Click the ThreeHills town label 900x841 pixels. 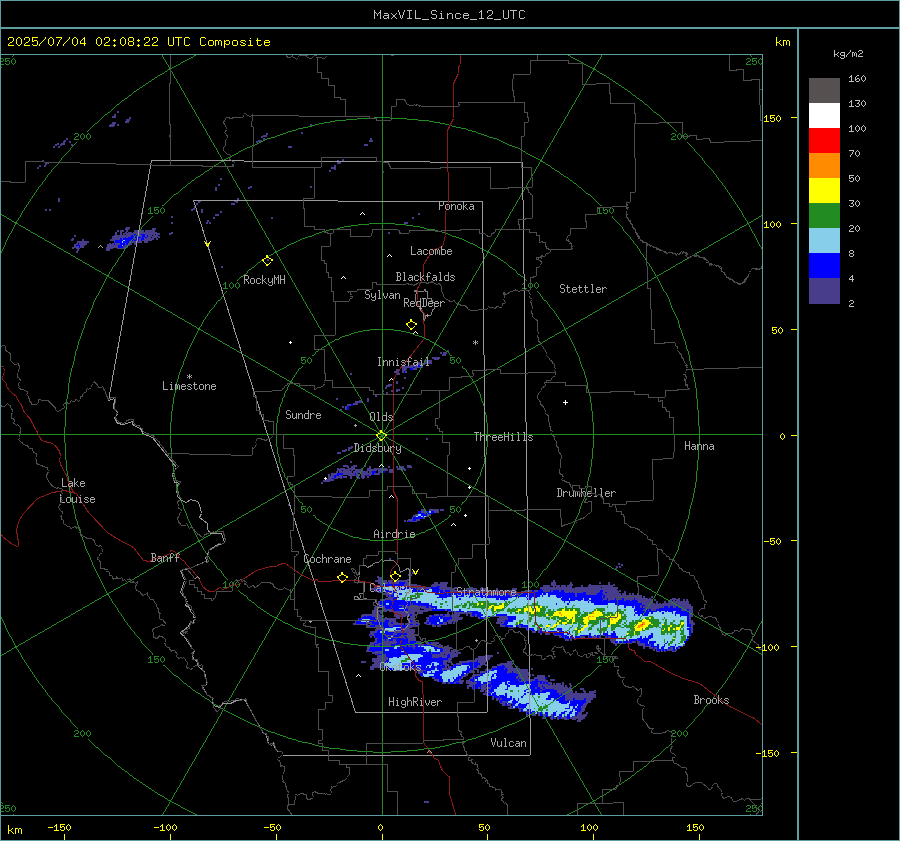pyautogui.click(x=503, y=437)
